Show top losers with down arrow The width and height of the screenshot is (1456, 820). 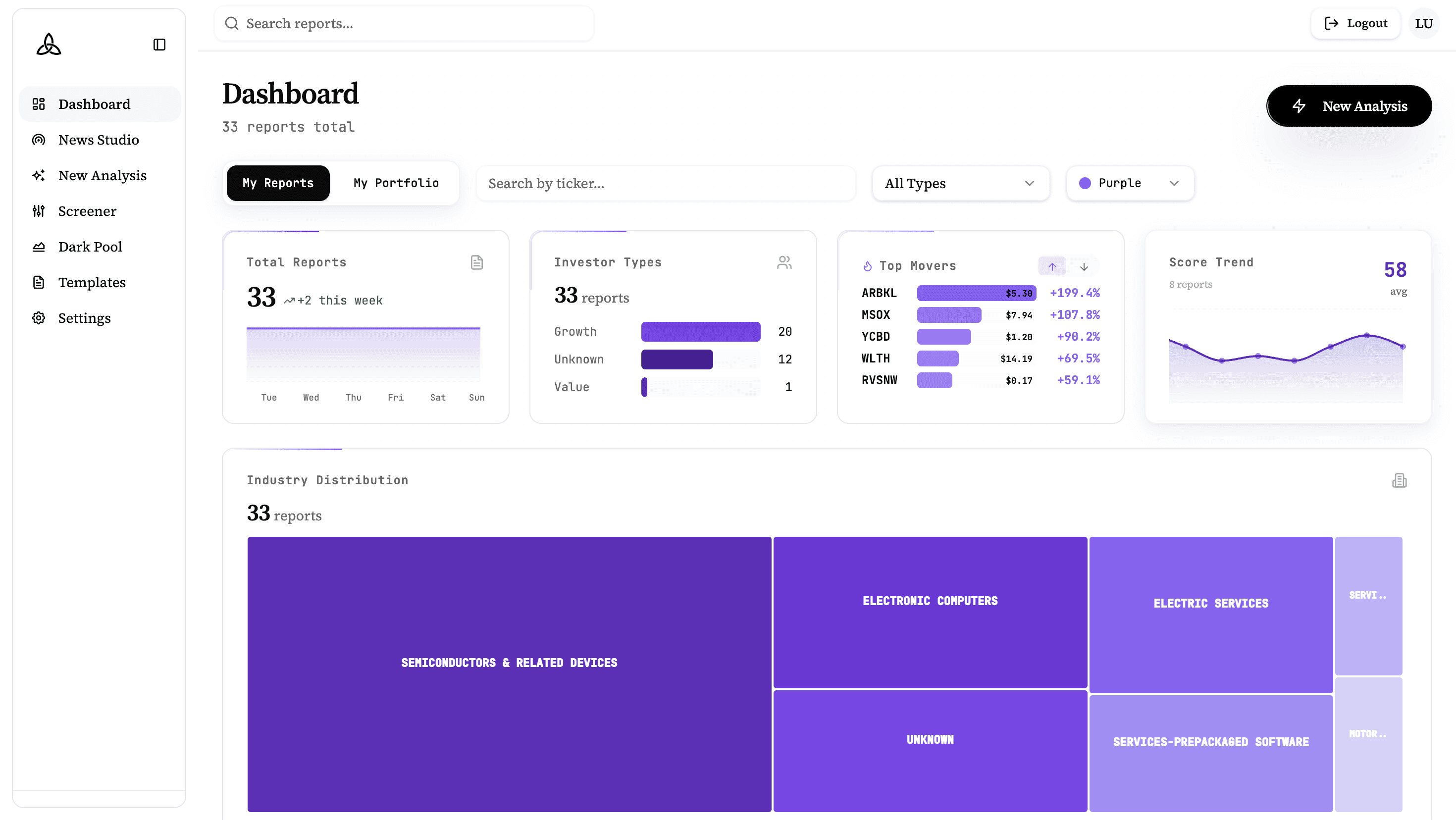1084,266
